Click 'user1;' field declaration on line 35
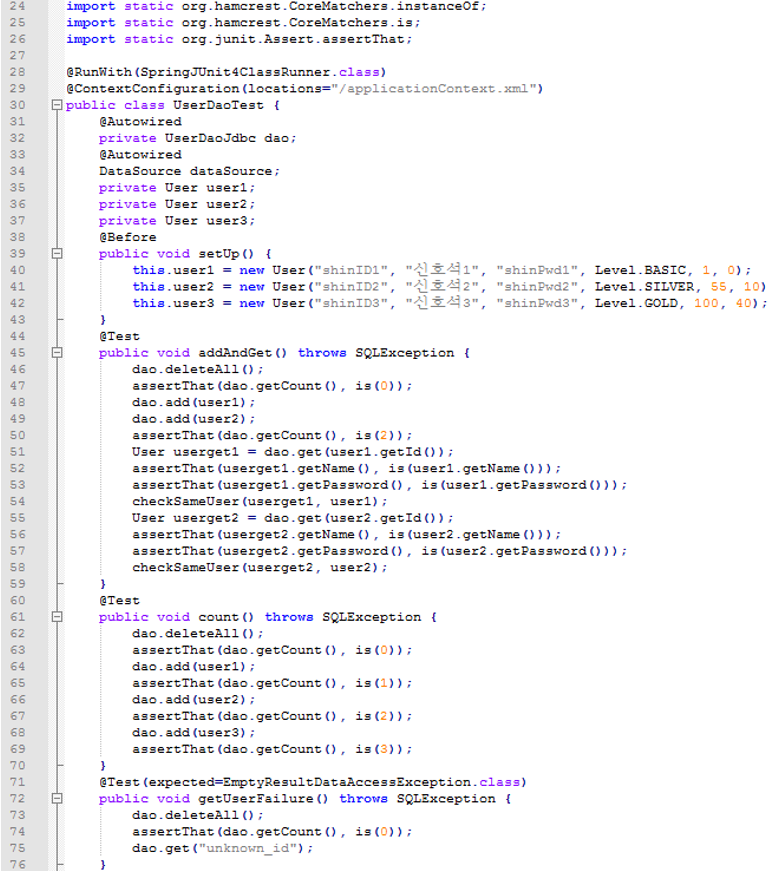 [231, 188]
